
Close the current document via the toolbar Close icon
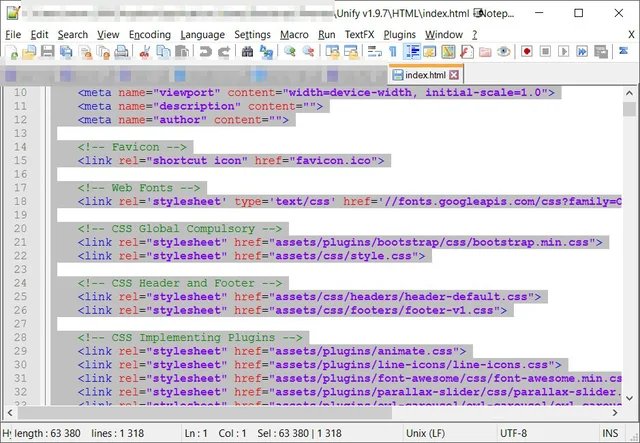pyautogui.click(x=85, y=52)
